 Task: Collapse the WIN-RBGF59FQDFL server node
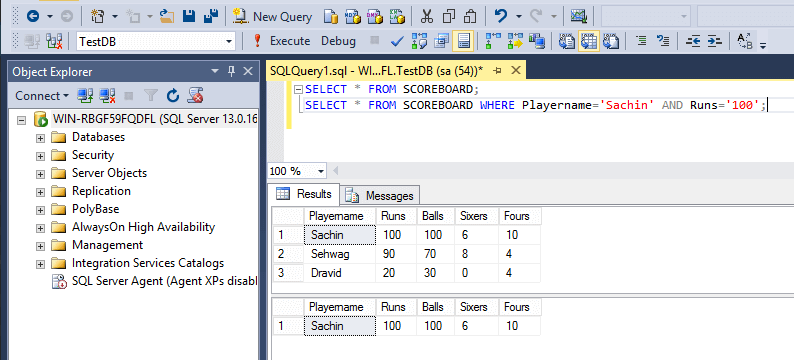click(x=22, y=120)
